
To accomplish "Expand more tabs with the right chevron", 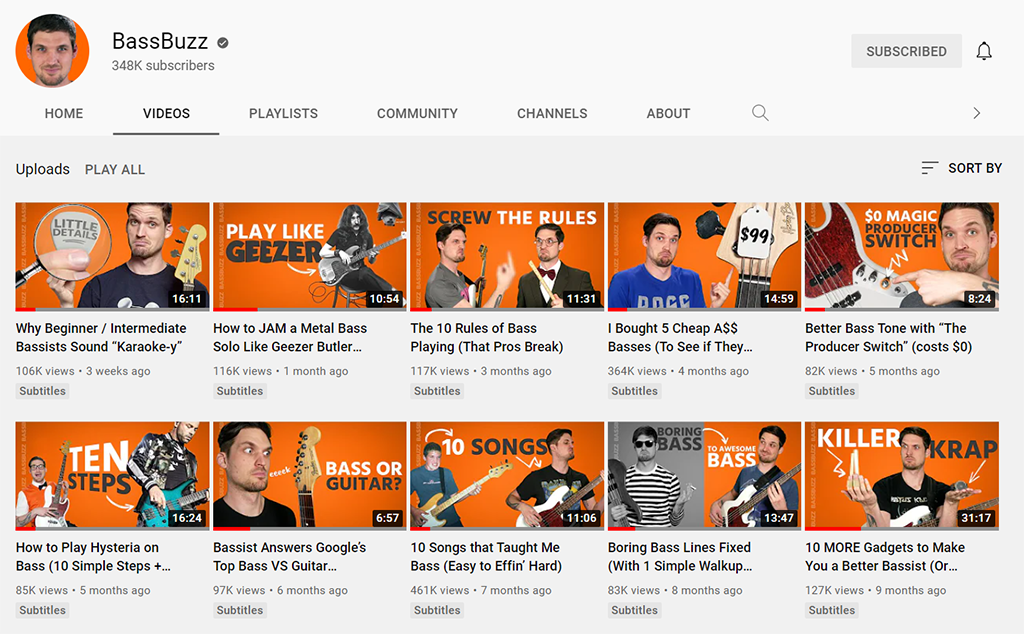I will point(976,113).
